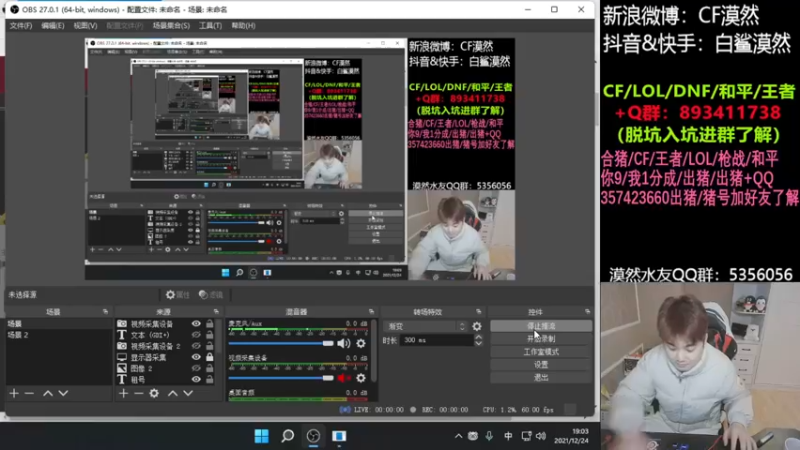Hide the 租号 source eye icon
Image resolution: width=800 pixels, height=450 pixels.
196,380
